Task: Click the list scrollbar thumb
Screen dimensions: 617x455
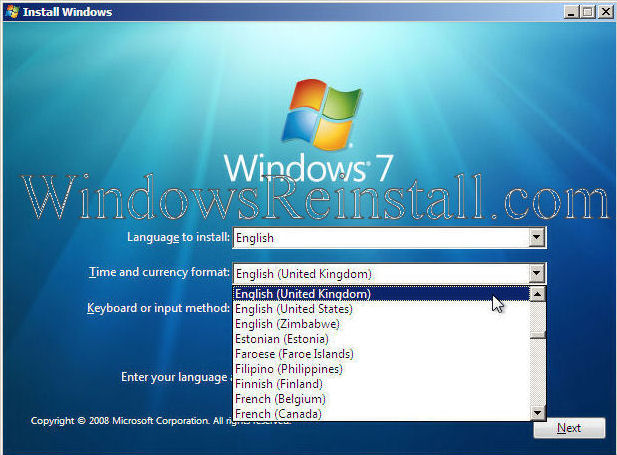Action: [537, 336]
